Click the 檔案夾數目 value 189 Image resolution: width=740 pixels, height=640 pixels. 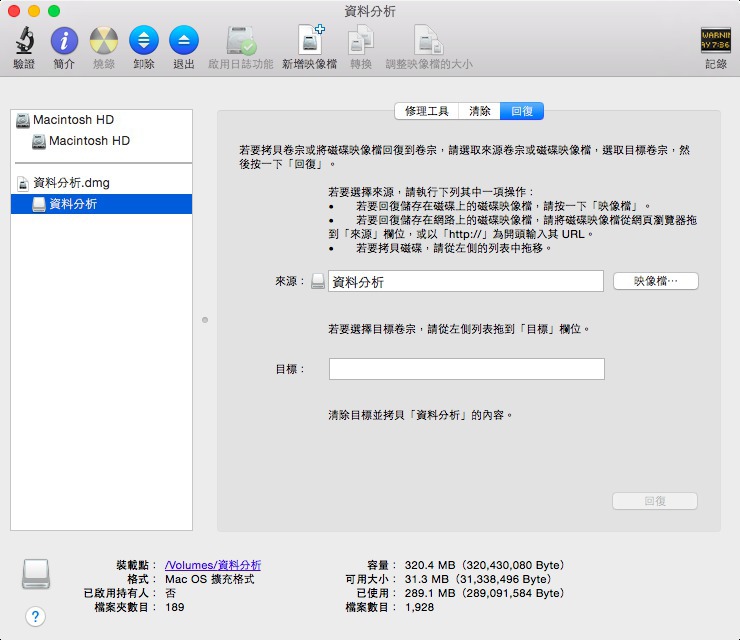(x=175, y=607)
